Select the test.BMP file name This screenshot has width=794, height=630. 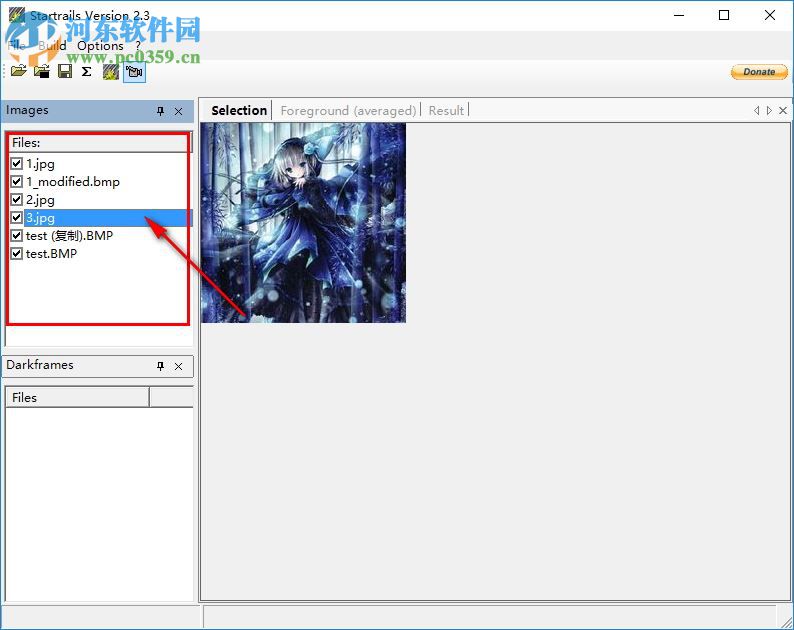(51, 253)
